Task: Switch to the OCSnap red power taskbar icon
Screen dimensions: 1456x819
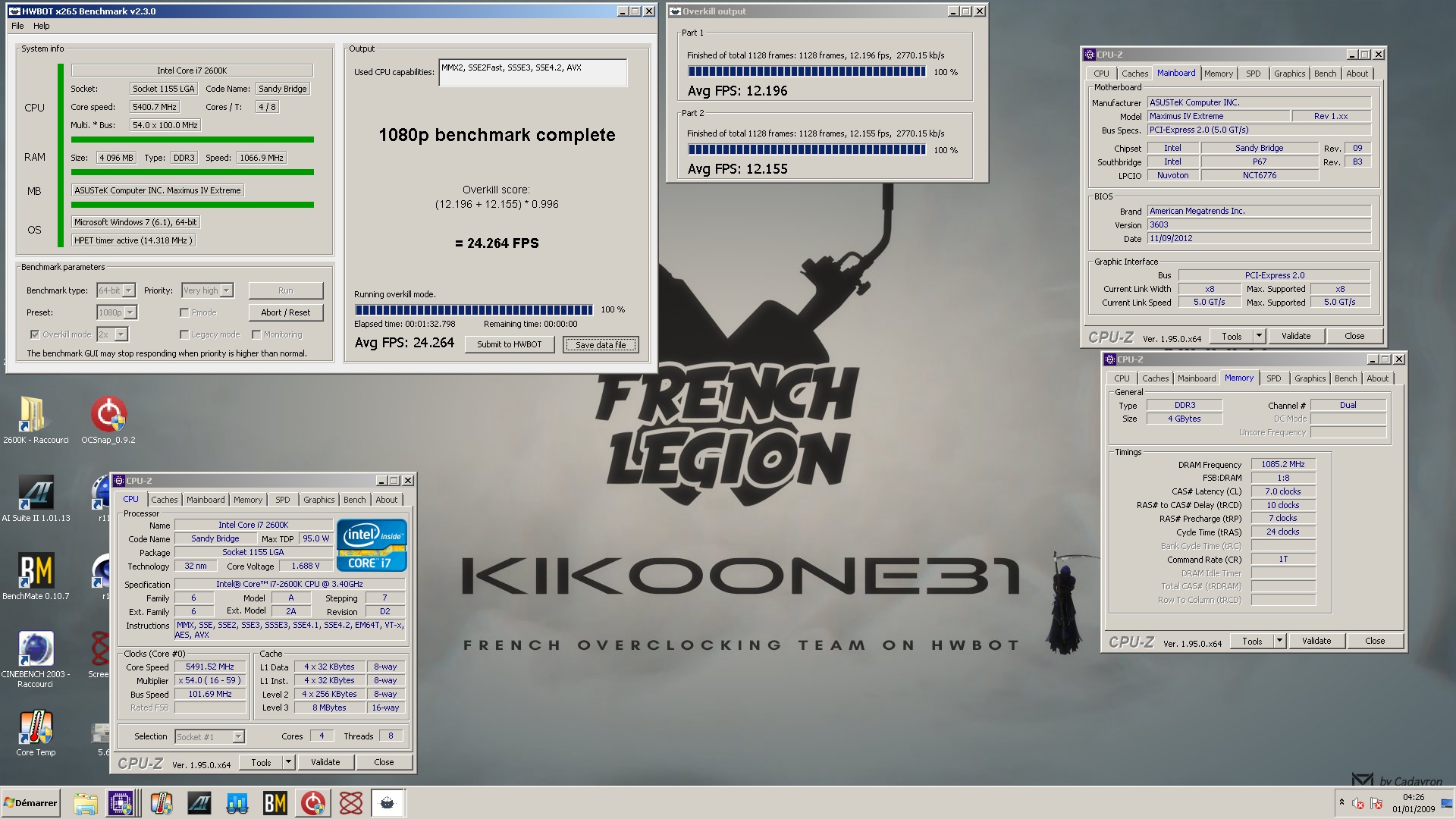Action: (x=312, y=803)
